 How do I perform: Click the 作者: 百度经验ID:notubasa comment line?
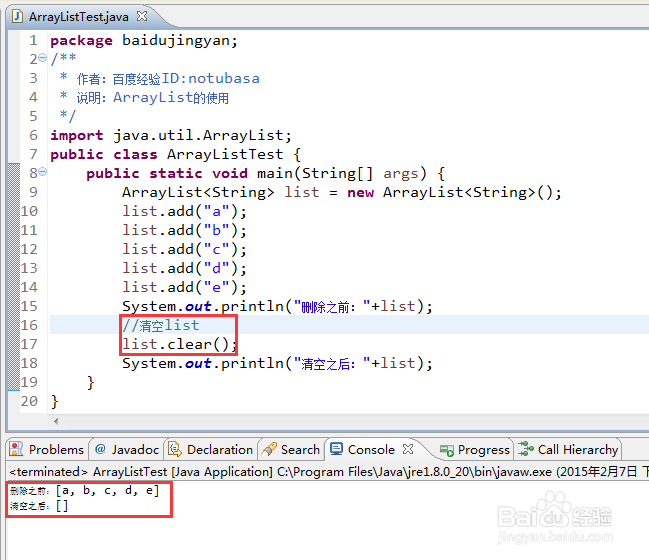(160, 79)
